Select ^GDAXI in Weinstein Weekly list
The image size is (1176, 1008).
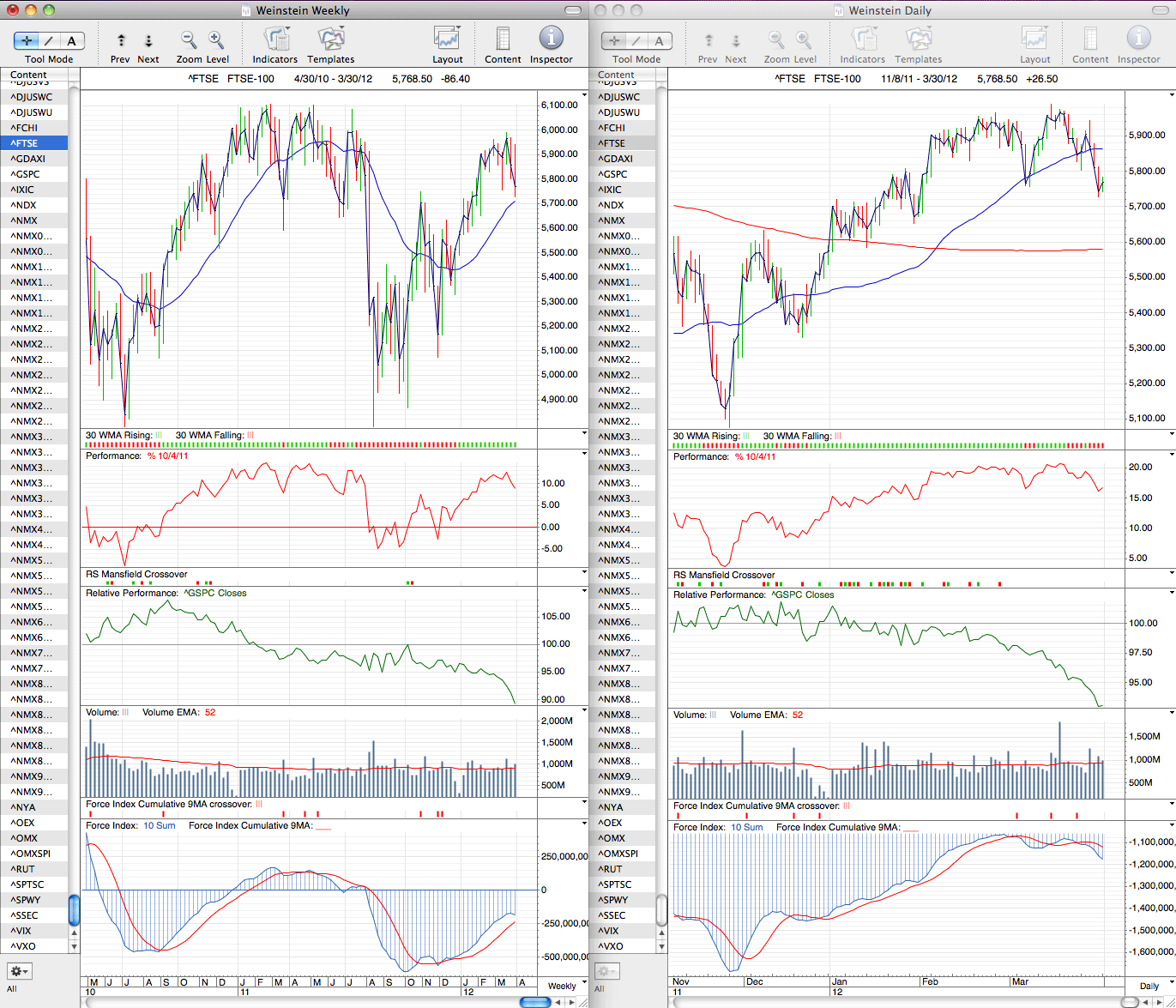click(x=34, y=159)
